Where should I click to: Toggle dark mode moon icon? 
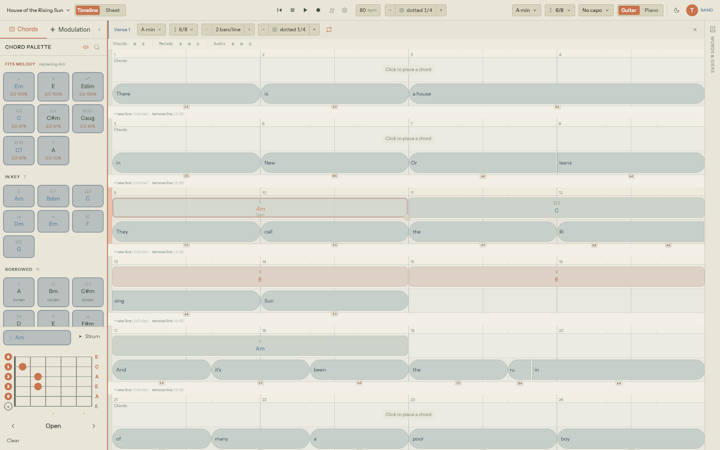click(x=676, y=10)
